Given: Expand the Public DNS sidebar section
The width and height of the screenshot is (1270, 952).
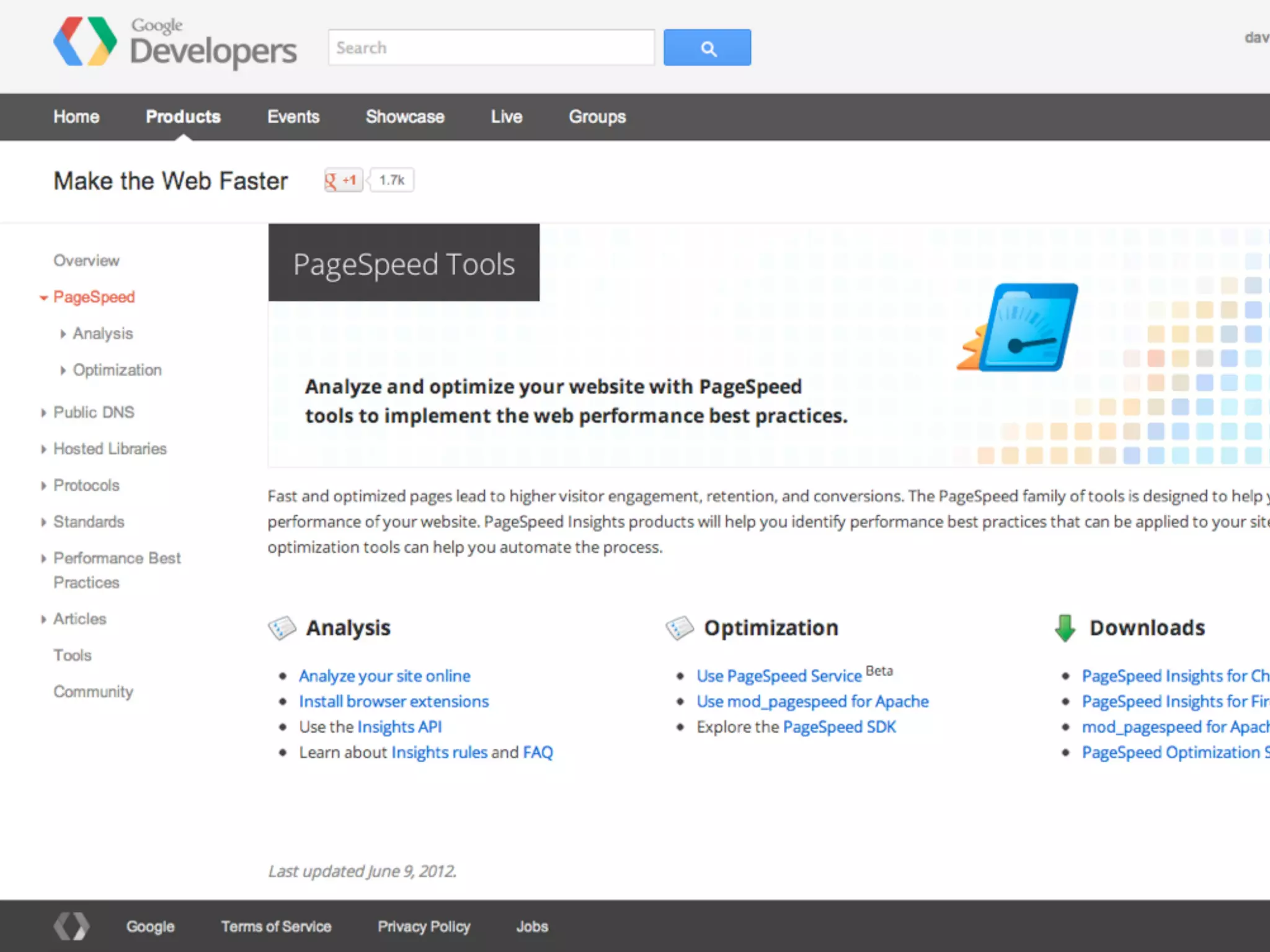Looking at the screenshot, I should pos(43,413).
